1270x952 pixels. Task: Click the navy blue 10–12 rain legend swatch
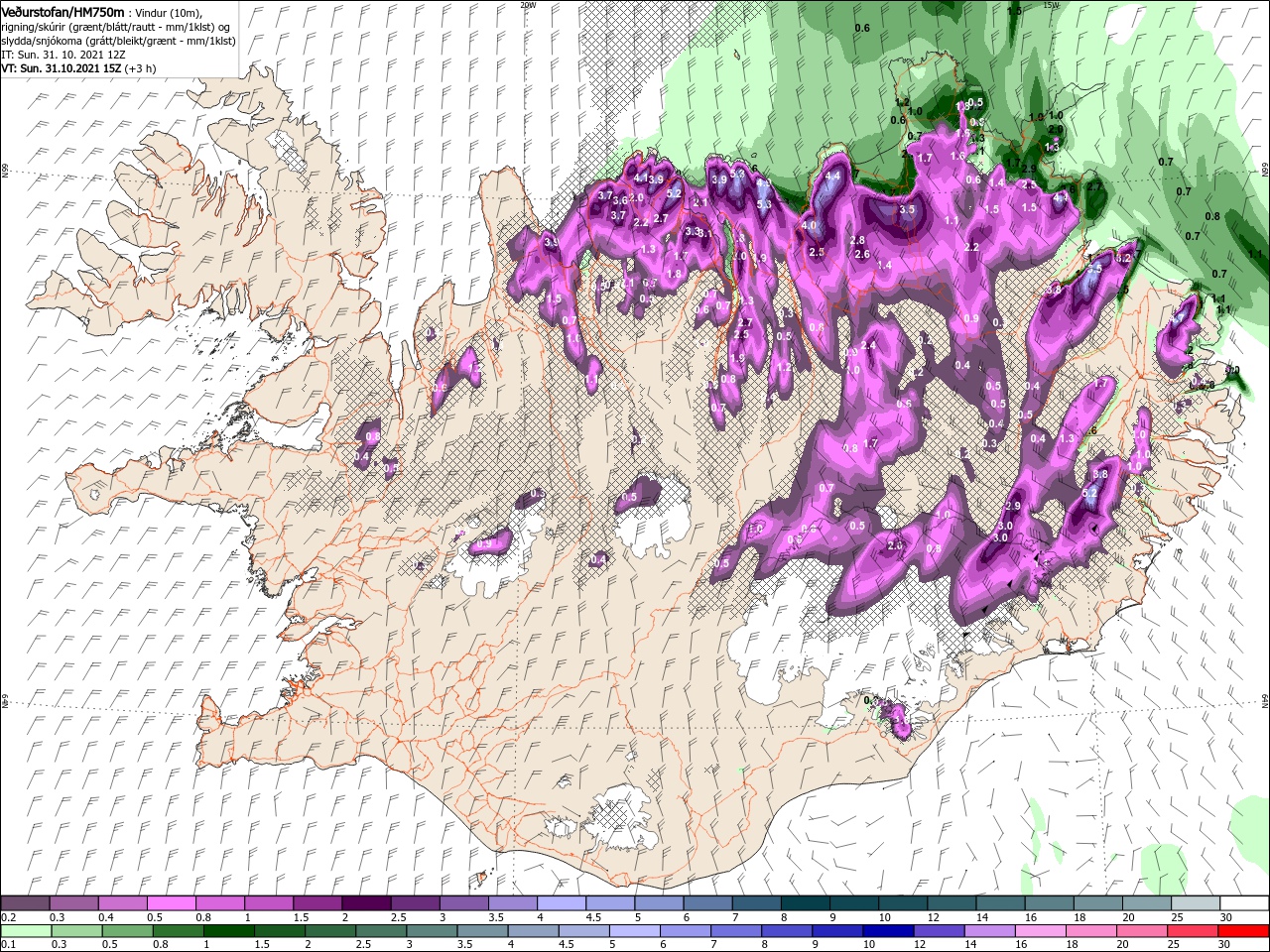[887, 931]
